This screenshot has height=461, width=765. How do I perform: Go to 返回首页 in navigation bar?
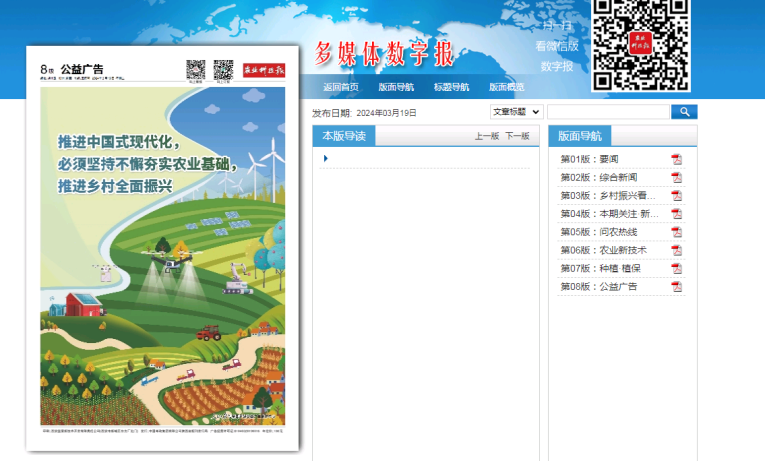(x=341, y=87)
